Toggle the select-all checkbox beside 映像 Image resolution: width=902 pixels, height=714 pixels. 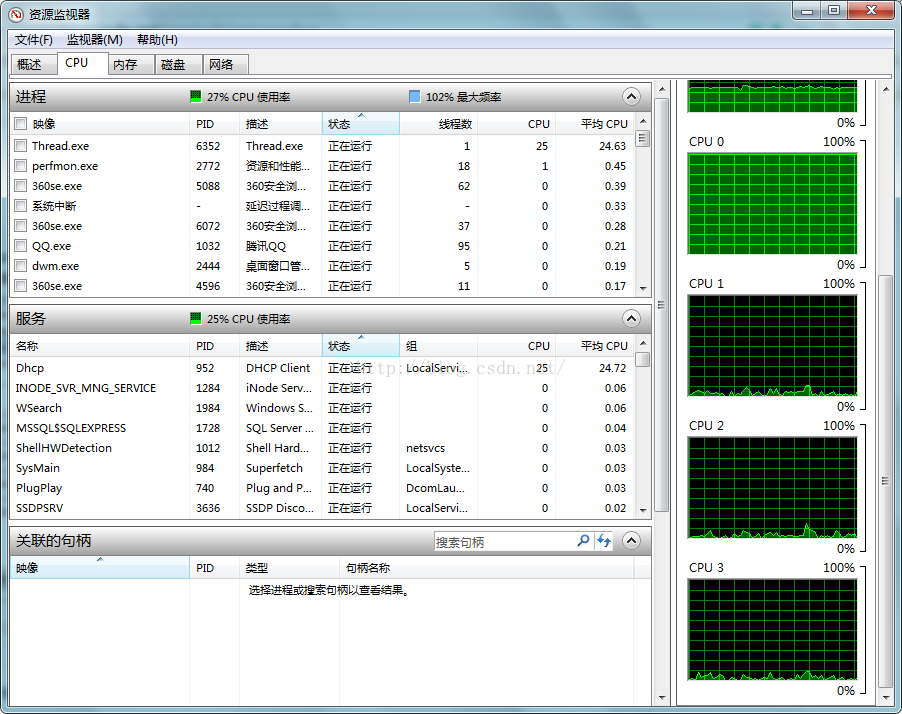coord(21,124)
